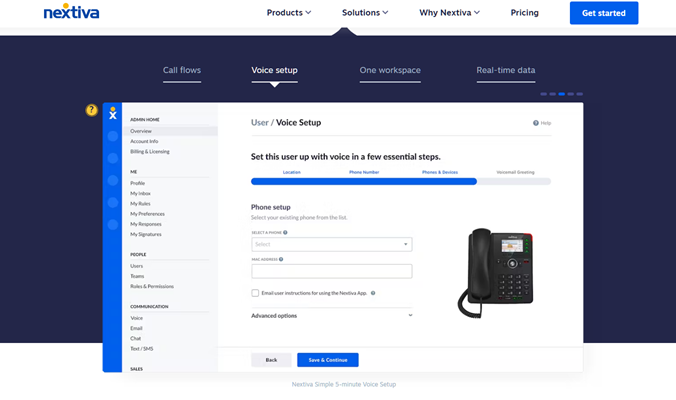
Task: Open My Responses in sidebar
Action: [146, 224]
